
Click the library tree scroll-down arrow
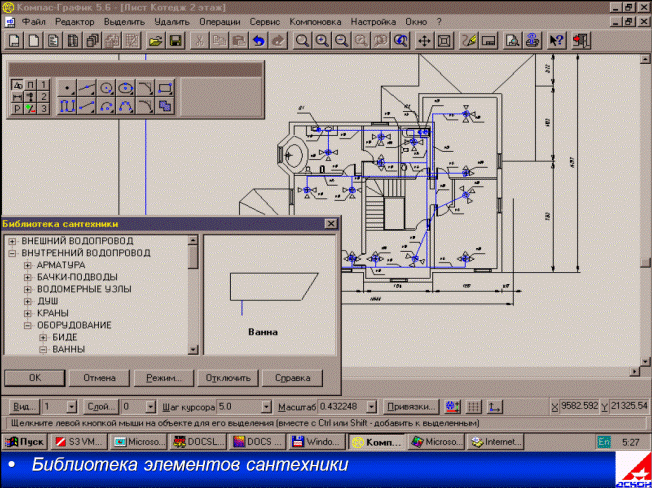[193, 350]
